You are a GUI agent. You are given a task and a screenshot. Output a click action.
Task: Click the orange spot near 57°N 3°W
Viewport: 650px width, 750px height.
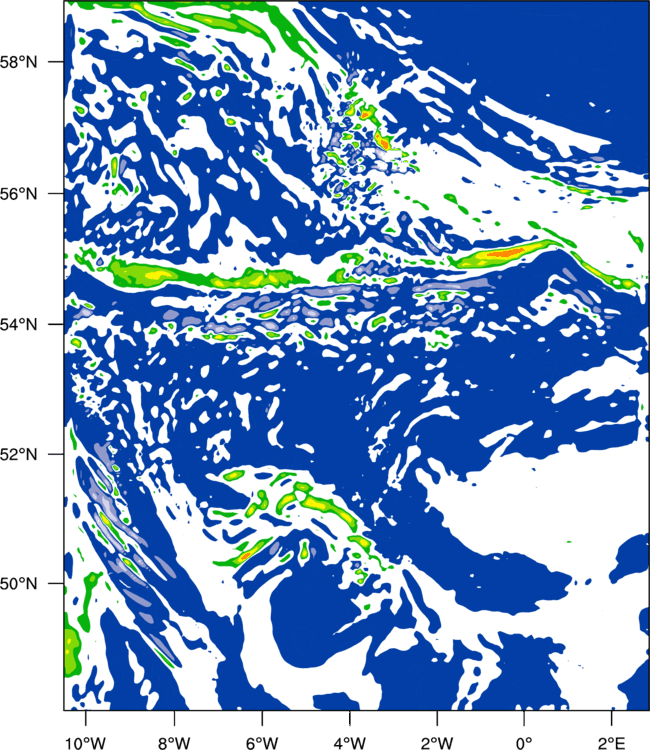(x=383, y=142)
